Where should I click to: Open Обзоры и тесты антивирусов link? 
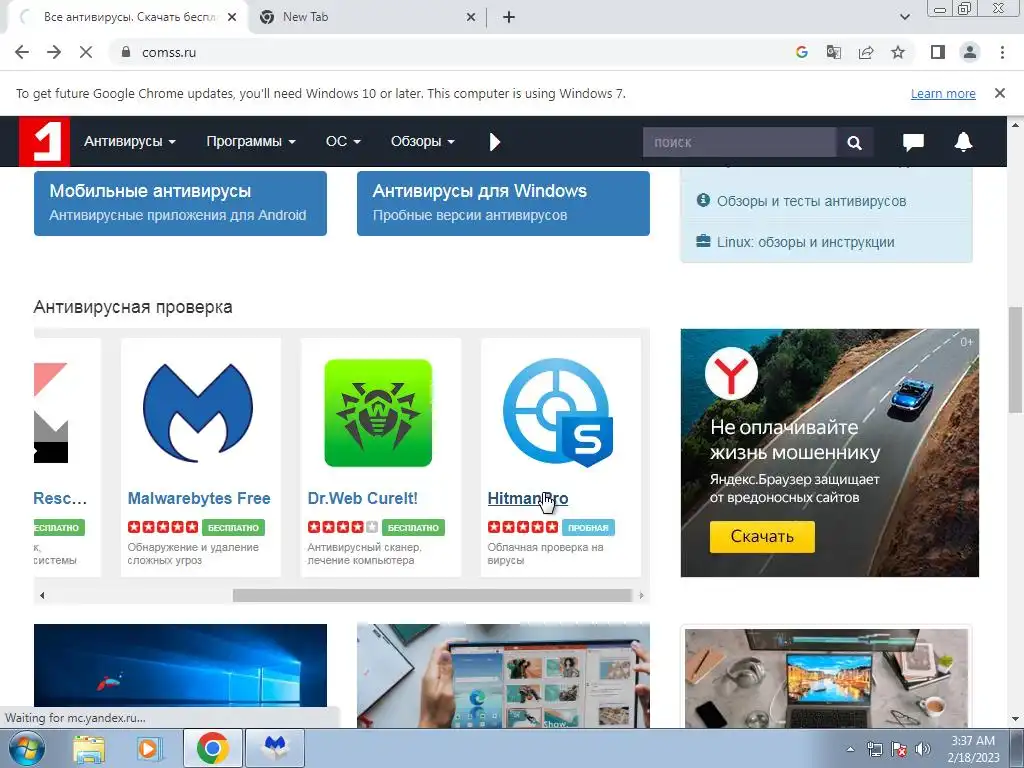(x=811, y=201)
